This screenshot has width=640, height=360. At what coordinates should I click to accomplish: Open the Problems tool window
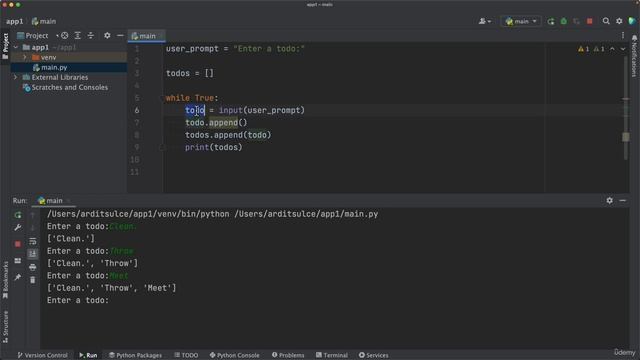tap(288, 355)
